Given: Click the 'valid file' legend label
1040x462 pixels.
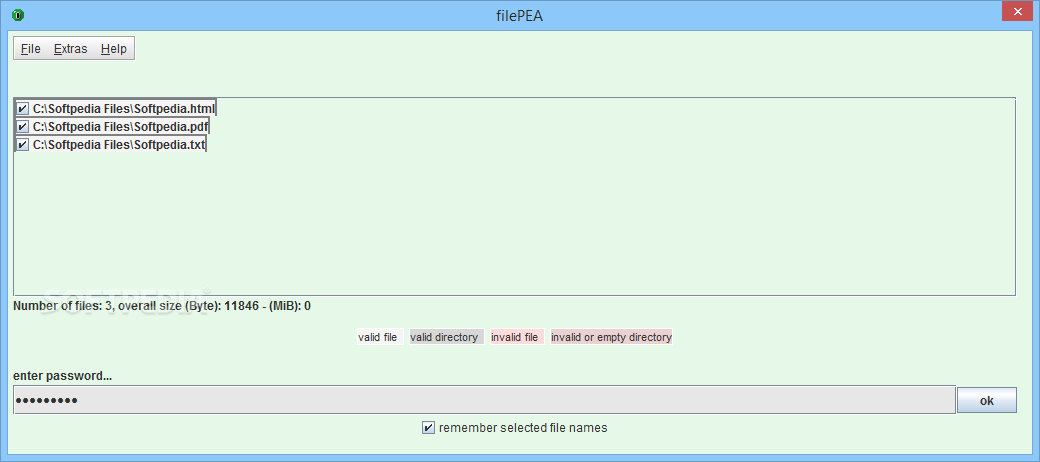Looking at the screenshot, I should coord(380,337).
